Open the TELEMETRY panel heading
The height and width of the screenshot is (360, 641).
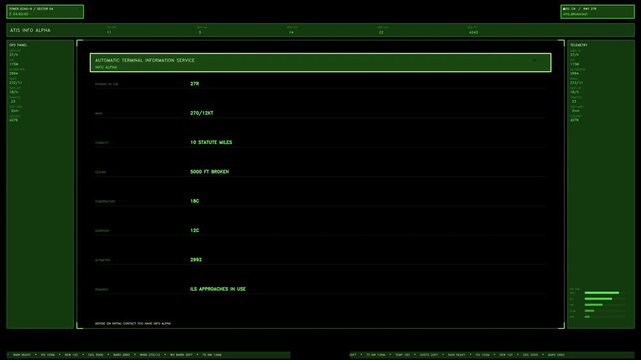(x=578, y=45)
